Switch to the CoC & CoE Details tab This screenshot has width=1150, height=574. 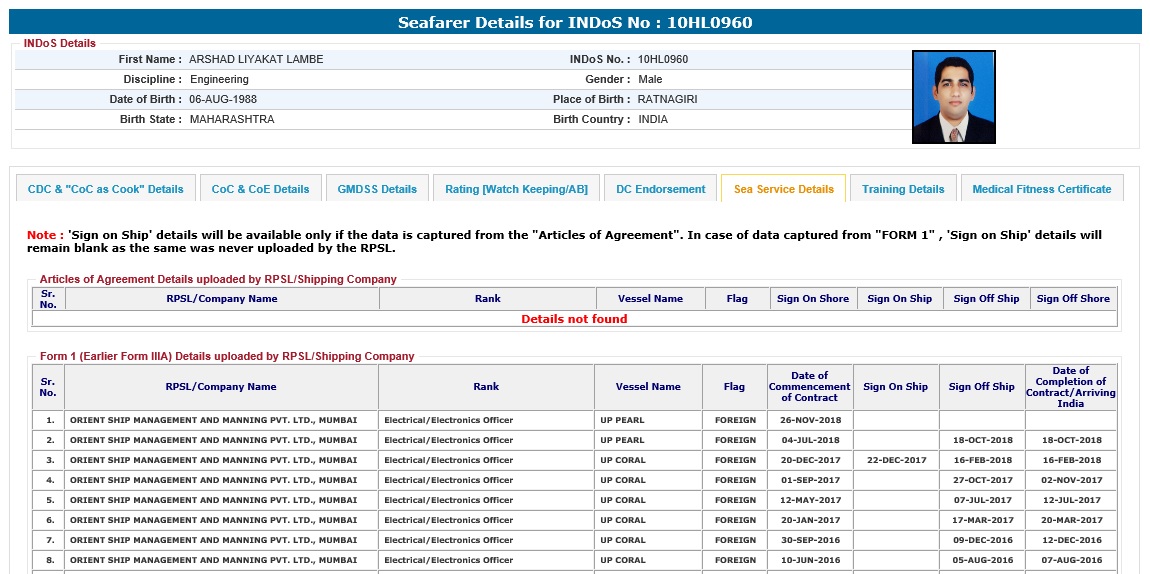[261, 189]
